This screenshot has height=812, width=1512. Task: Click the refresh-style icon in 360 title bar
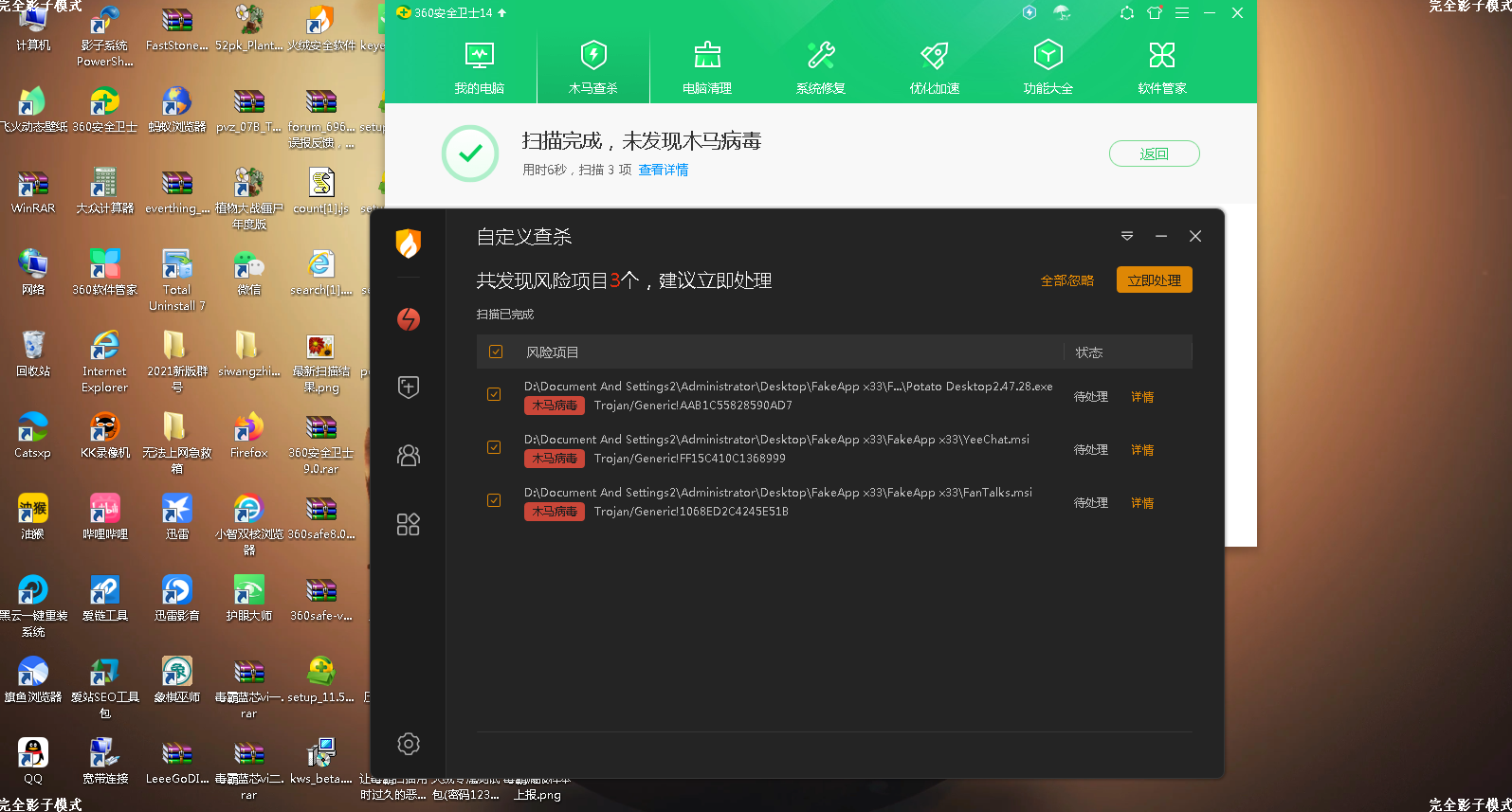pos(1127,13)
